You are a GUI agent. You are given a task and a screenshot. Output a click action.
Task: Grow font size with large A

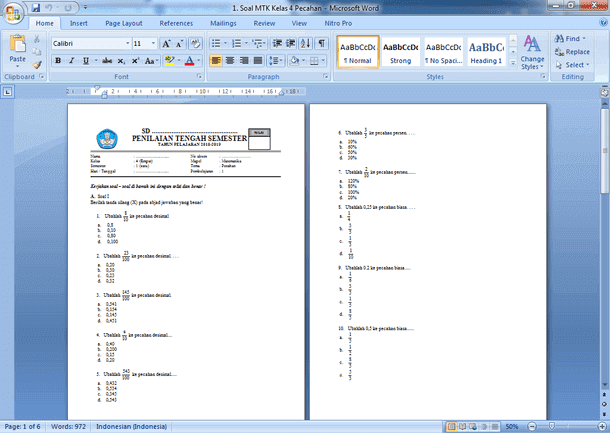[x=166, y=44]
